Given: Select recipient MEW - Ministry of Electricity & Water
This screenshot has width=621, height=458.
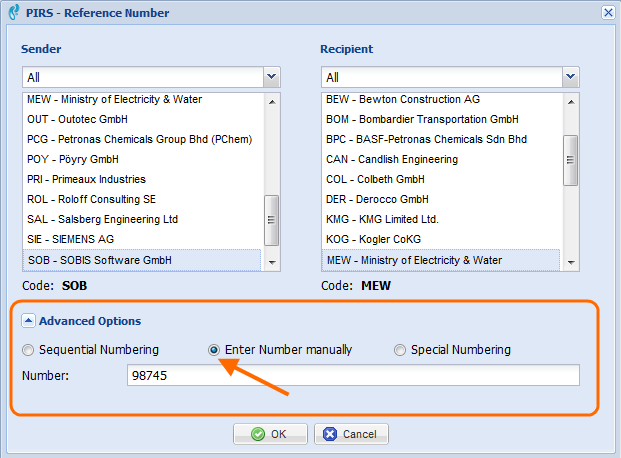Looking at the screenshot, I should tap(441, 260).
